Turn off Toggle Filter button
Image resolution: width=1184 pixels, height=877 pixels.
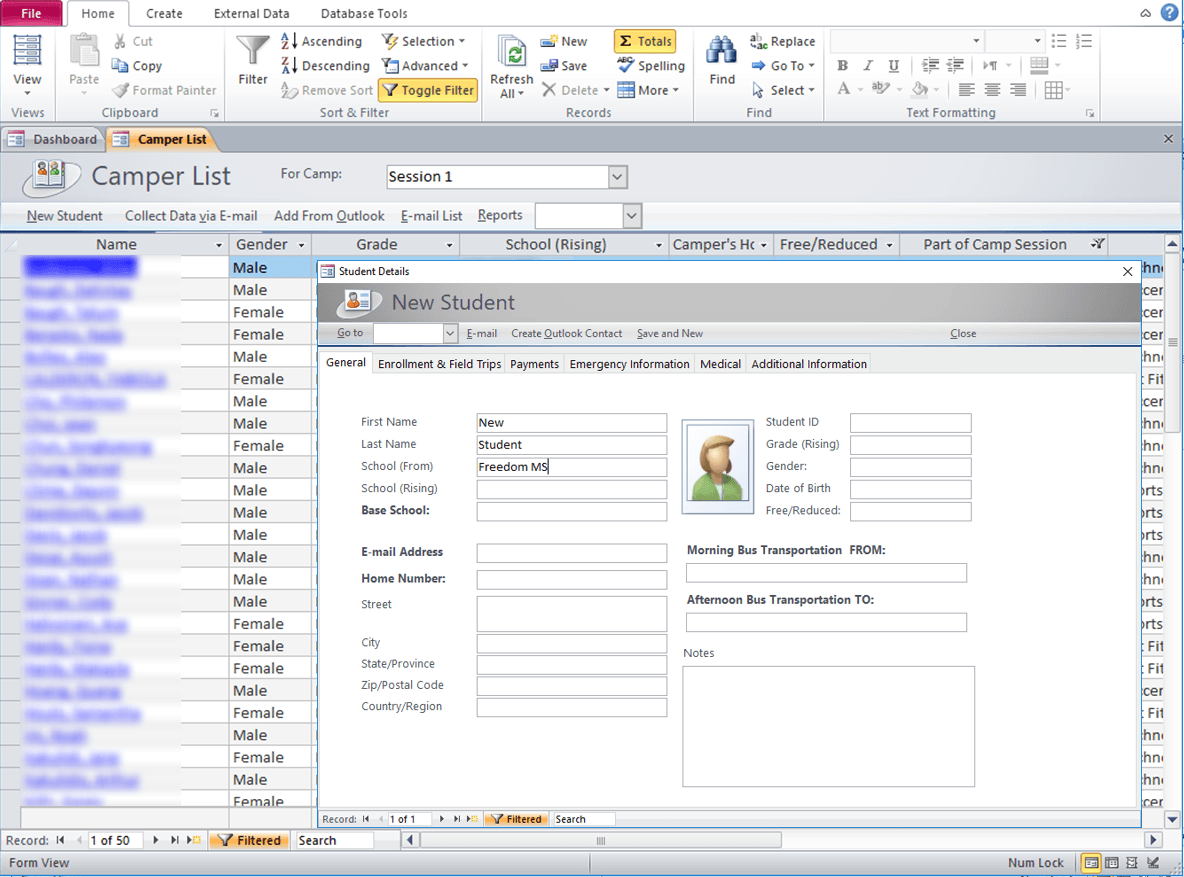point(427,90)
